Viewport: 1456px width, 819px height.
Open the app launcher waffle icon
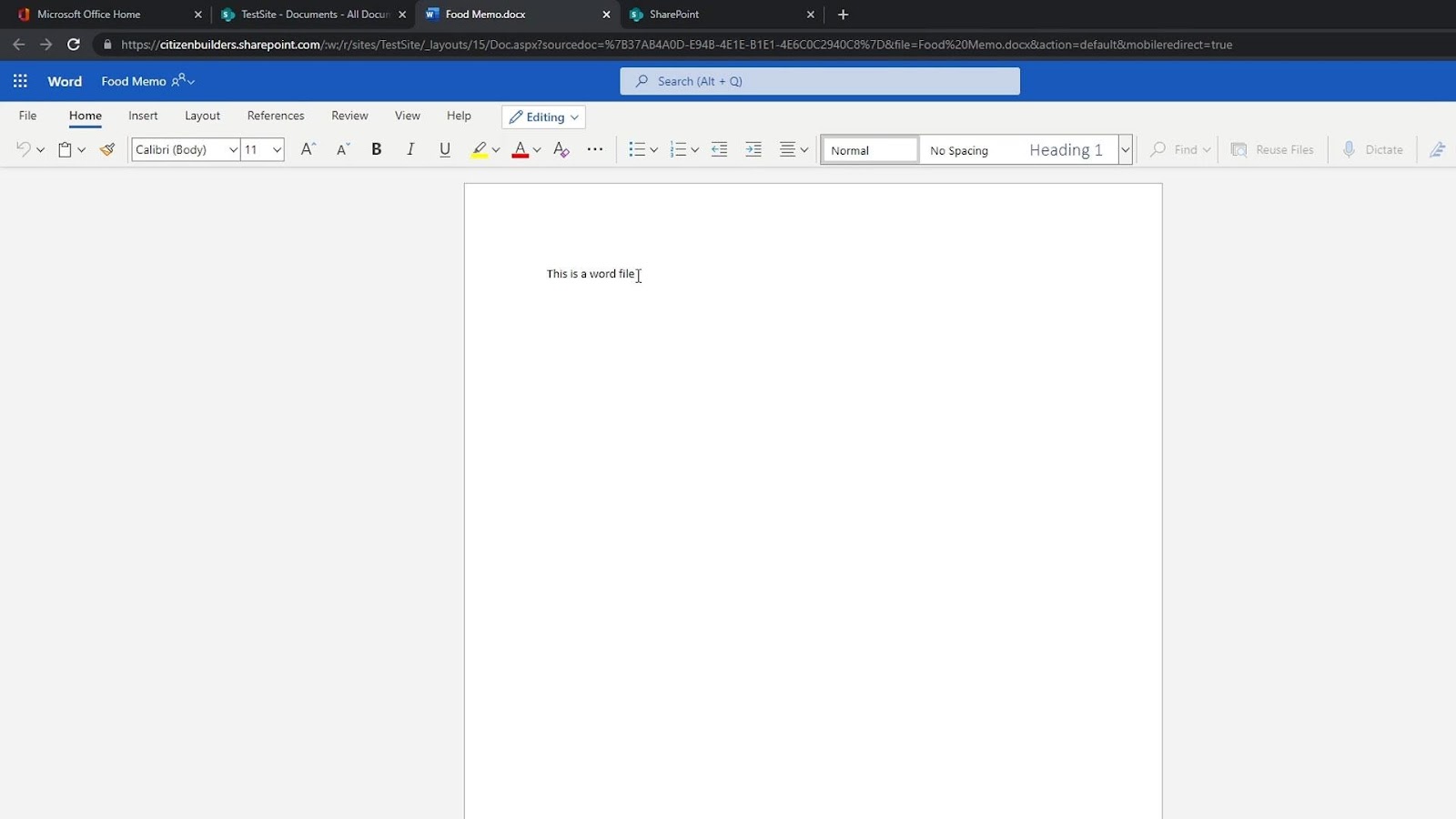[x=20, y=81]
